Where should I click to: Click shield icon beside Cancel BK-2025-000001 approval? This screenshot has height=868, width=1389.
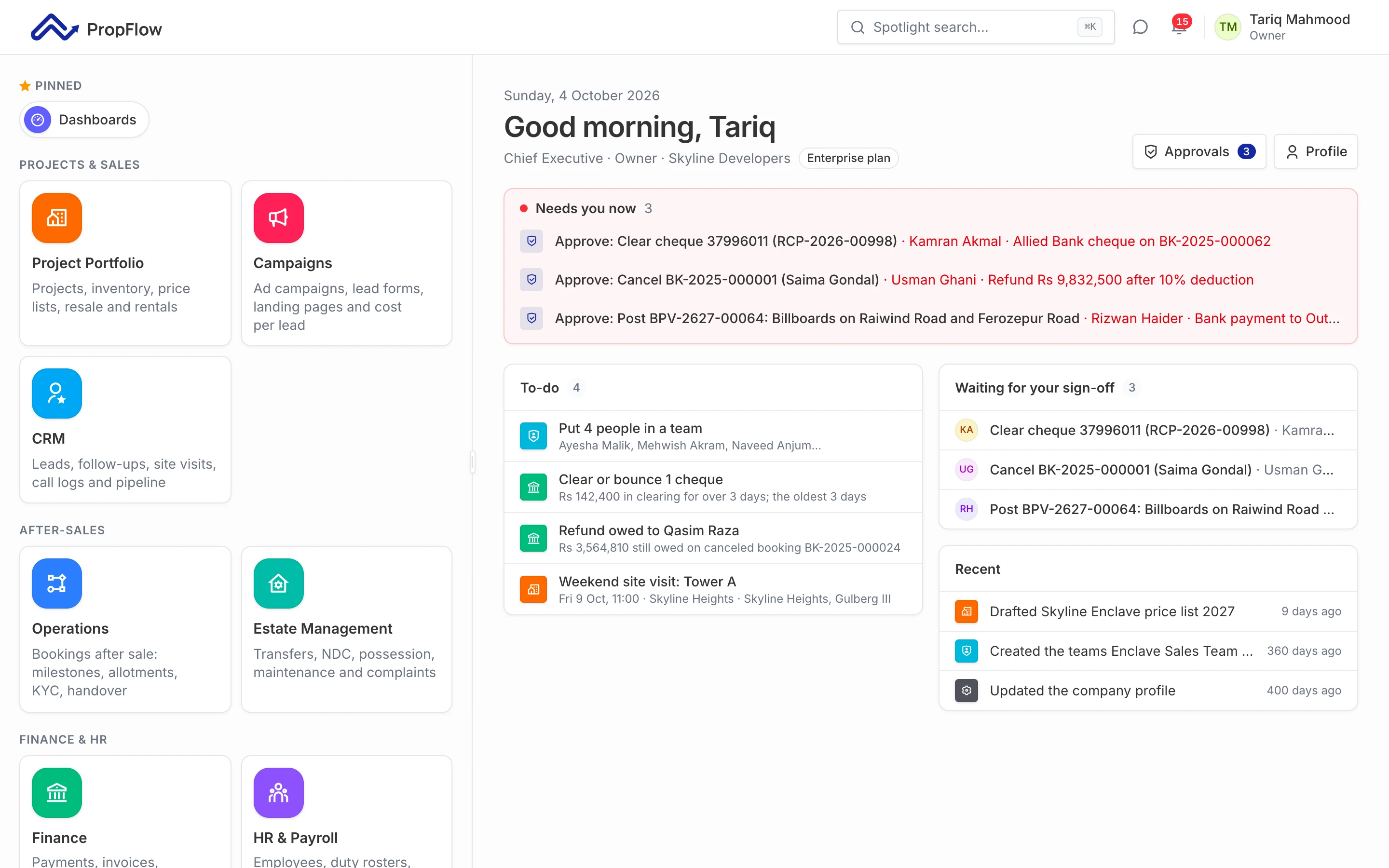click(531, 280)
